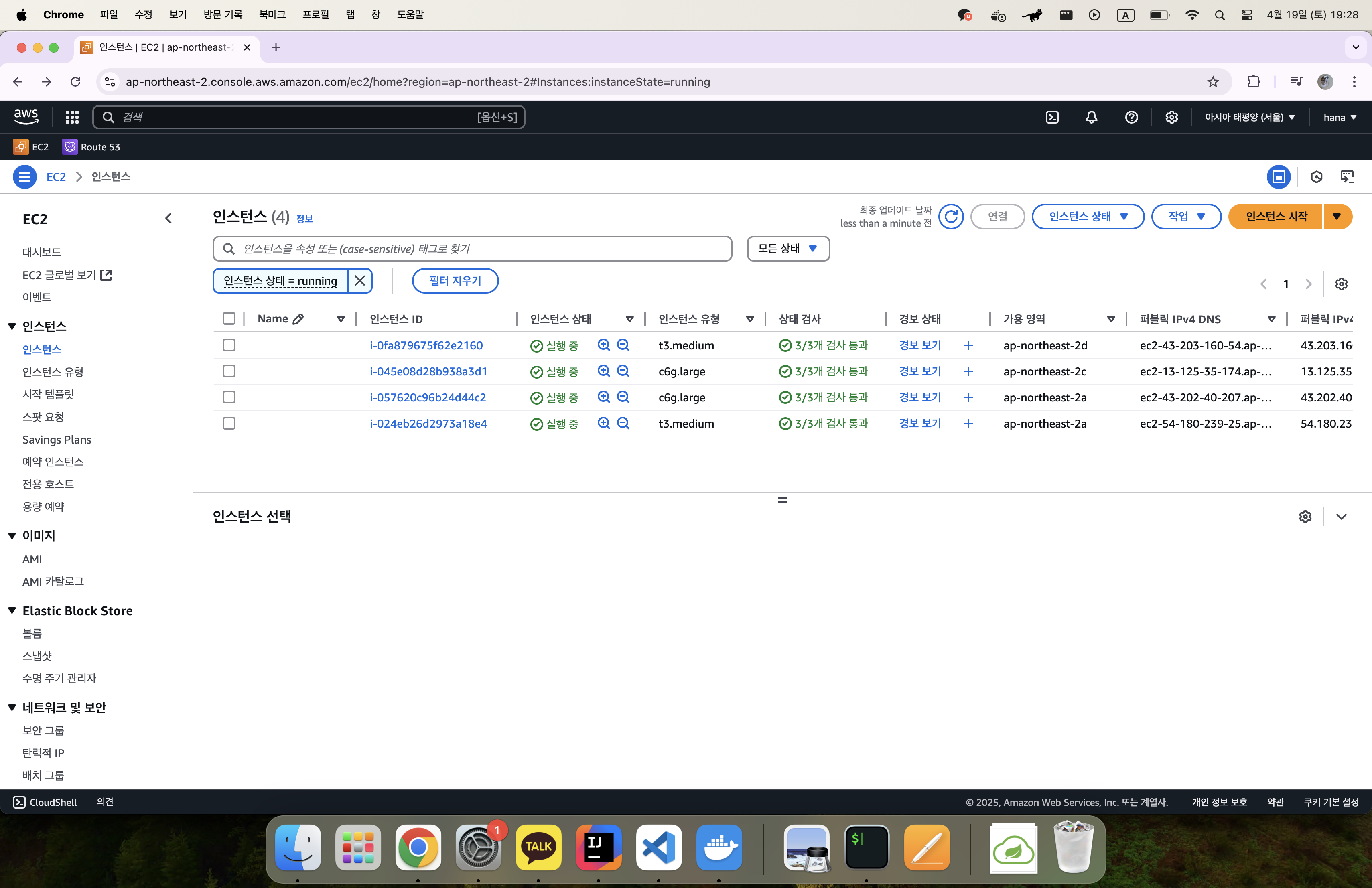Open the 파일 menu in the menu bar
The height and width of the screenshot is (888, 1372).
(x=109, y=15)
